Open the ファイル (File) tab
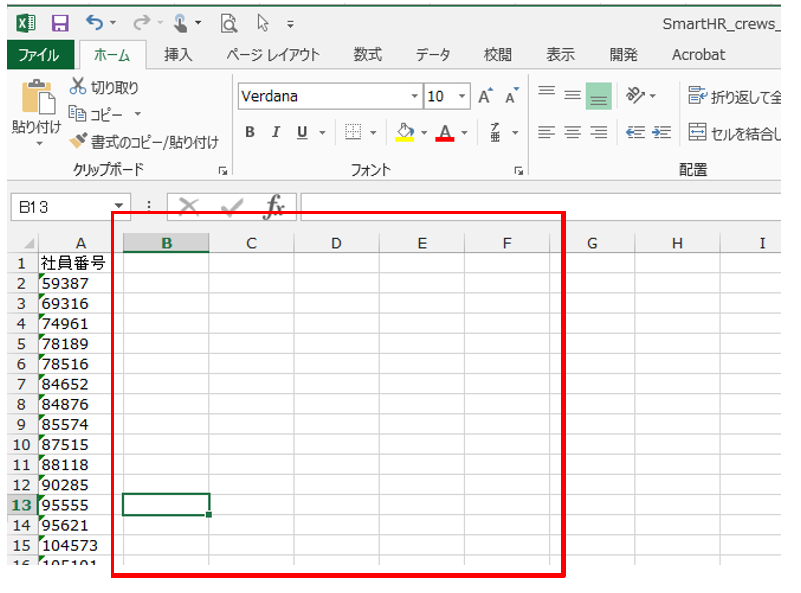This screenshot has width=801, height=593. click(39, 55)
